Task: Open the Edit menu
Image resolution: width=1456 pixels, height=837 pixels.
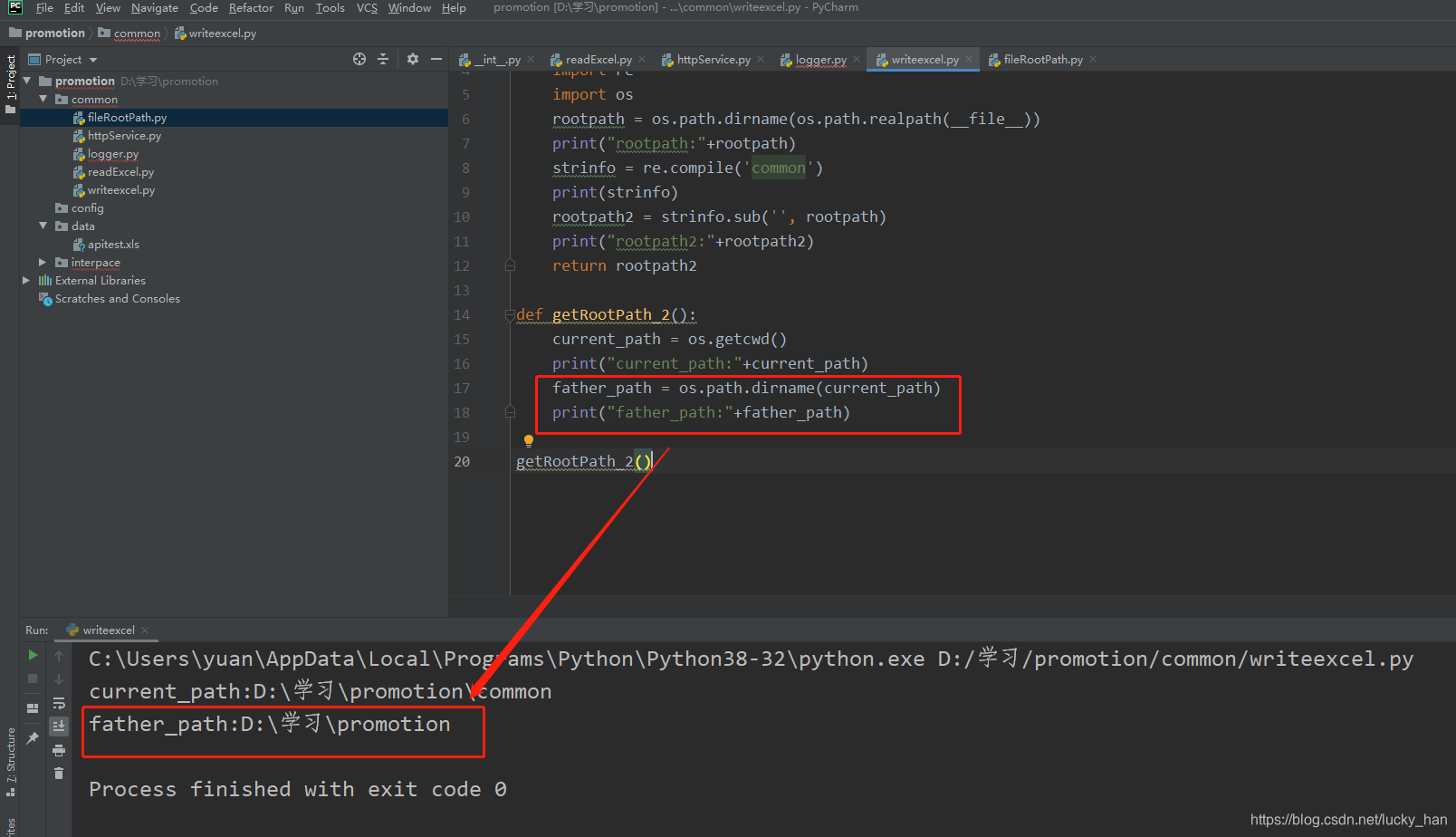Action: tap(74, 8)
